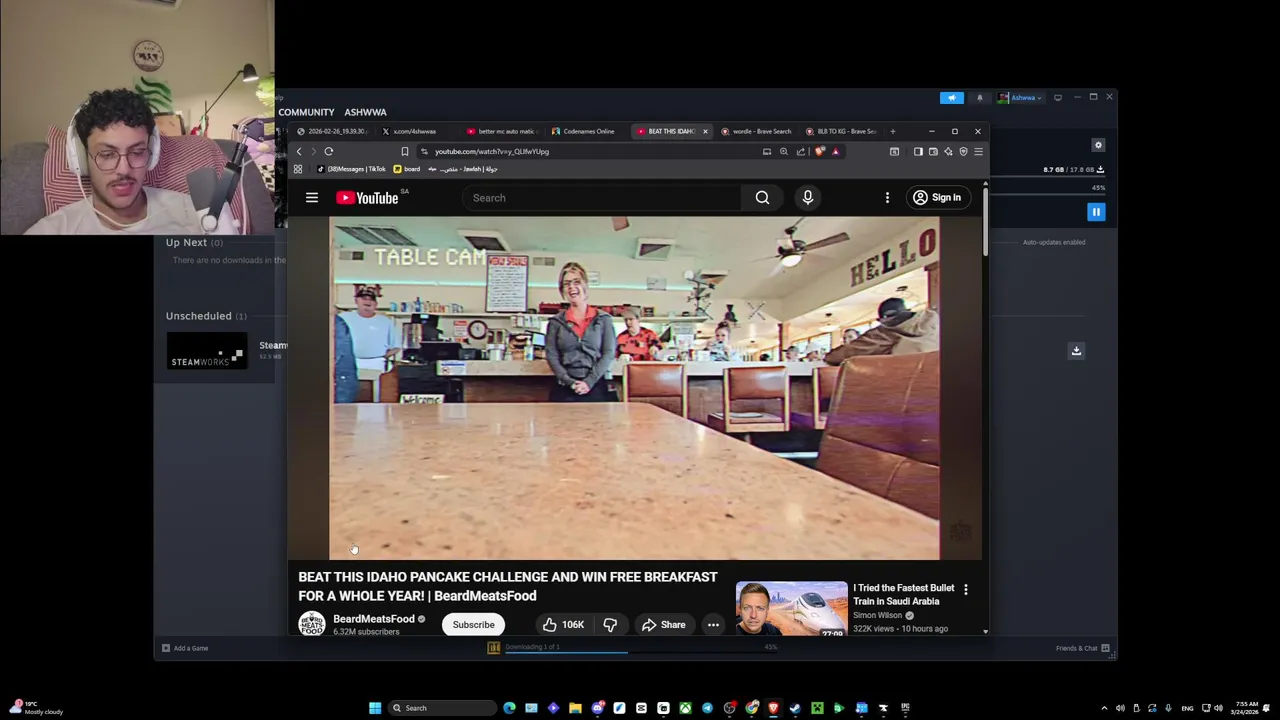Open YouTube settings three-dot menu
This screenshot has width=1280, height=720.
coord(887,198)
